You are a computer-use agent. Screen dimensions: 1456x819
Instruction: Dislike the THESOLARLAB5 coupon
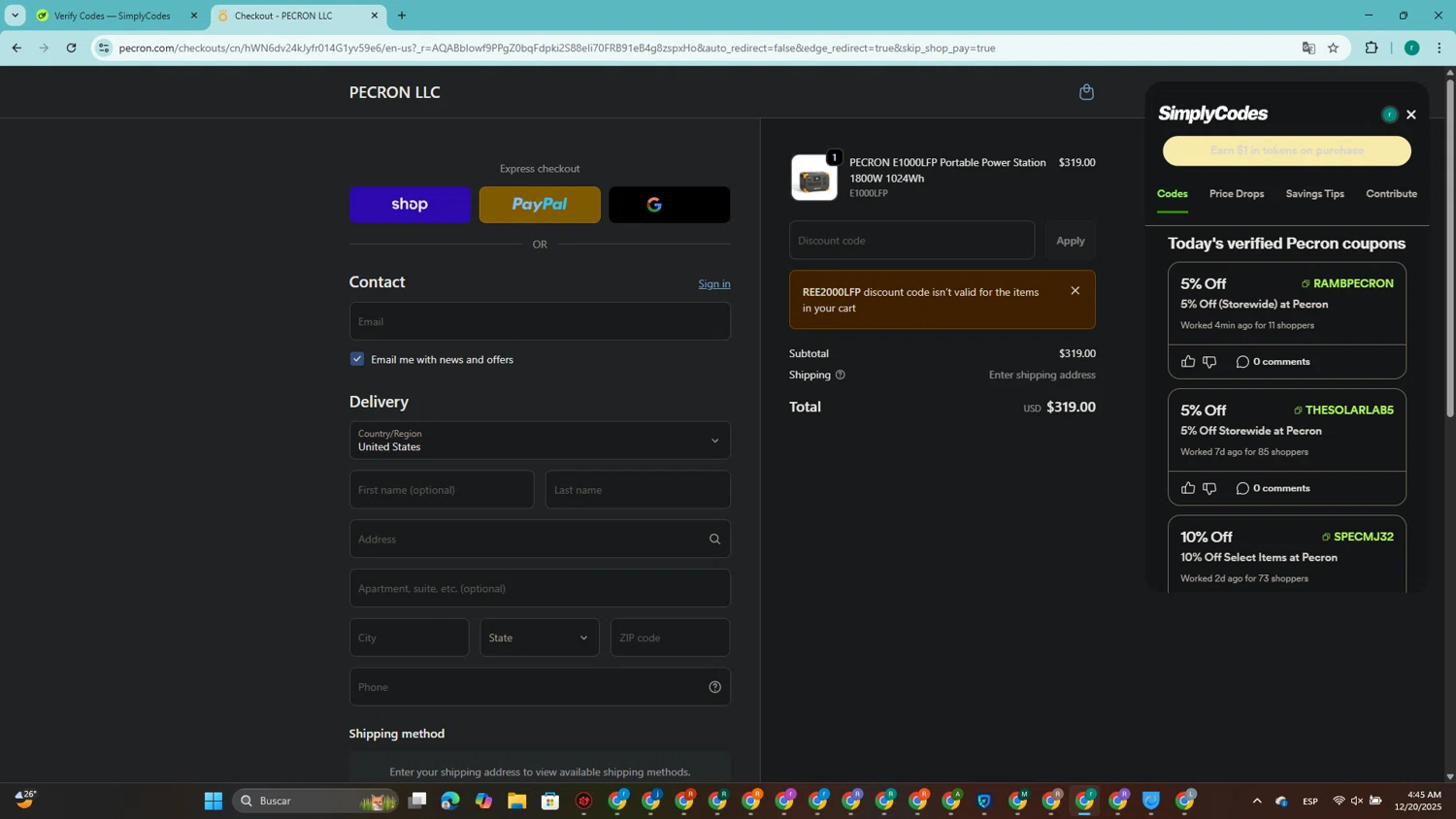[x=1209, y=488]
